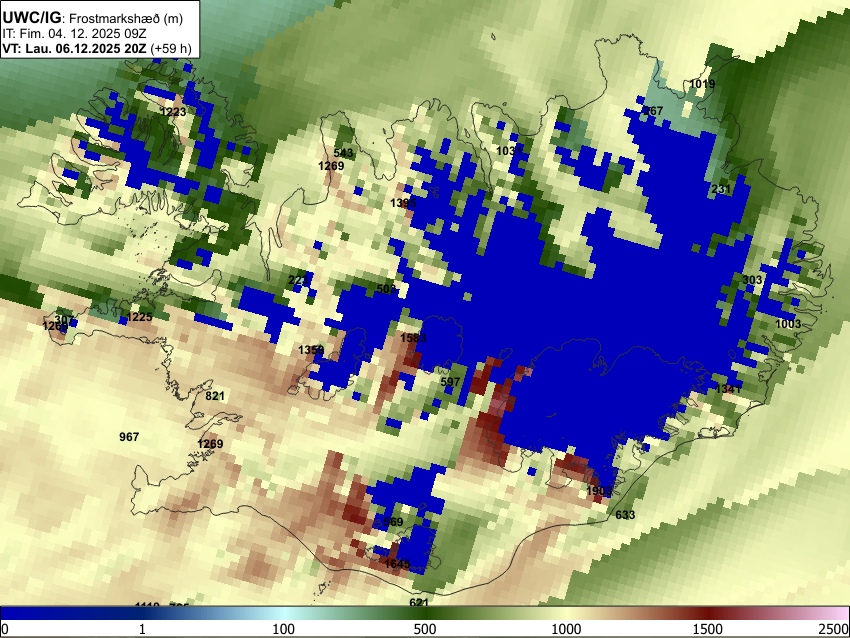850x638 pixels.
Task: Select the legend label 2500
Action: point(835,629)
